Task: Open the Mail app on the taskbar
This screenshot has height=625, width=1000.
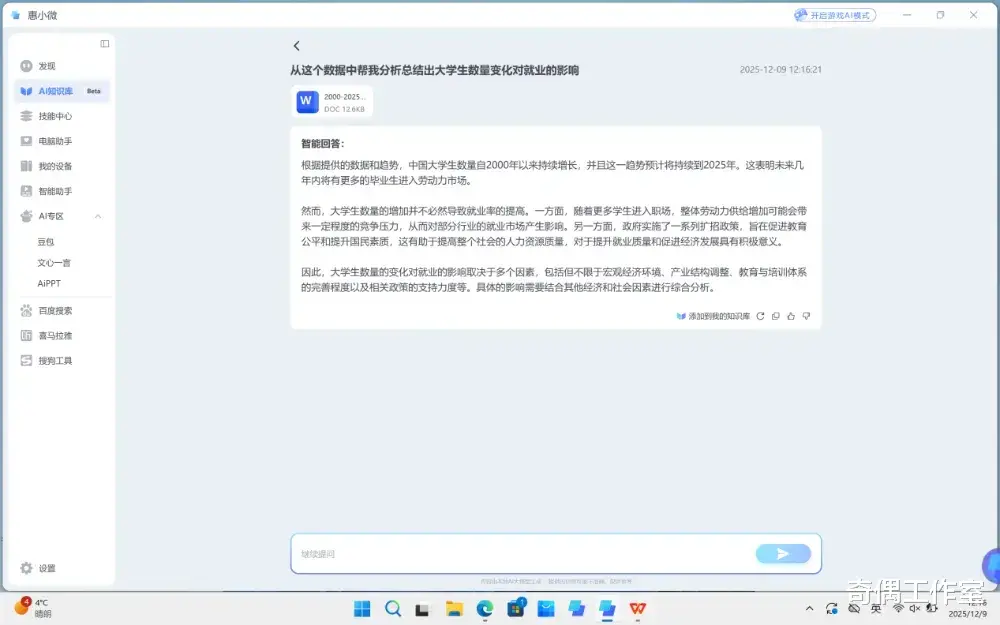Action: pos(546,609)
